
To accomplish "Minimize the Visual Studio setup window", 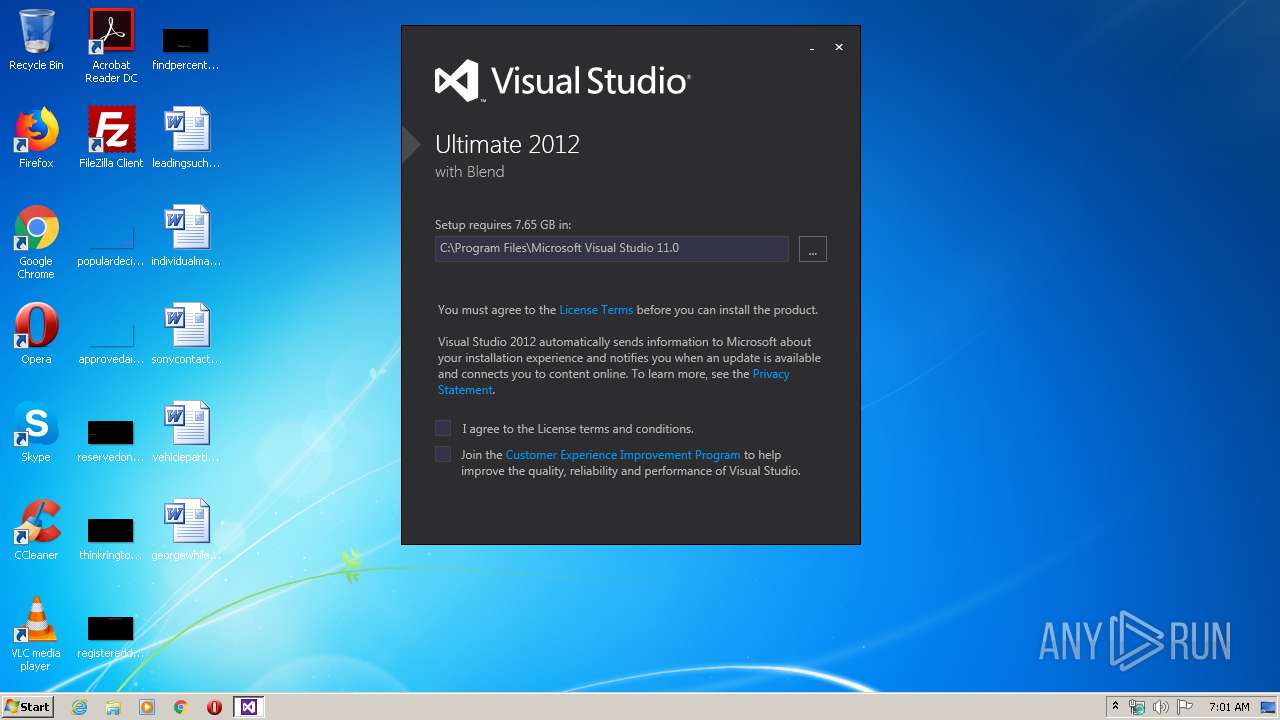I will pos(812,48).
